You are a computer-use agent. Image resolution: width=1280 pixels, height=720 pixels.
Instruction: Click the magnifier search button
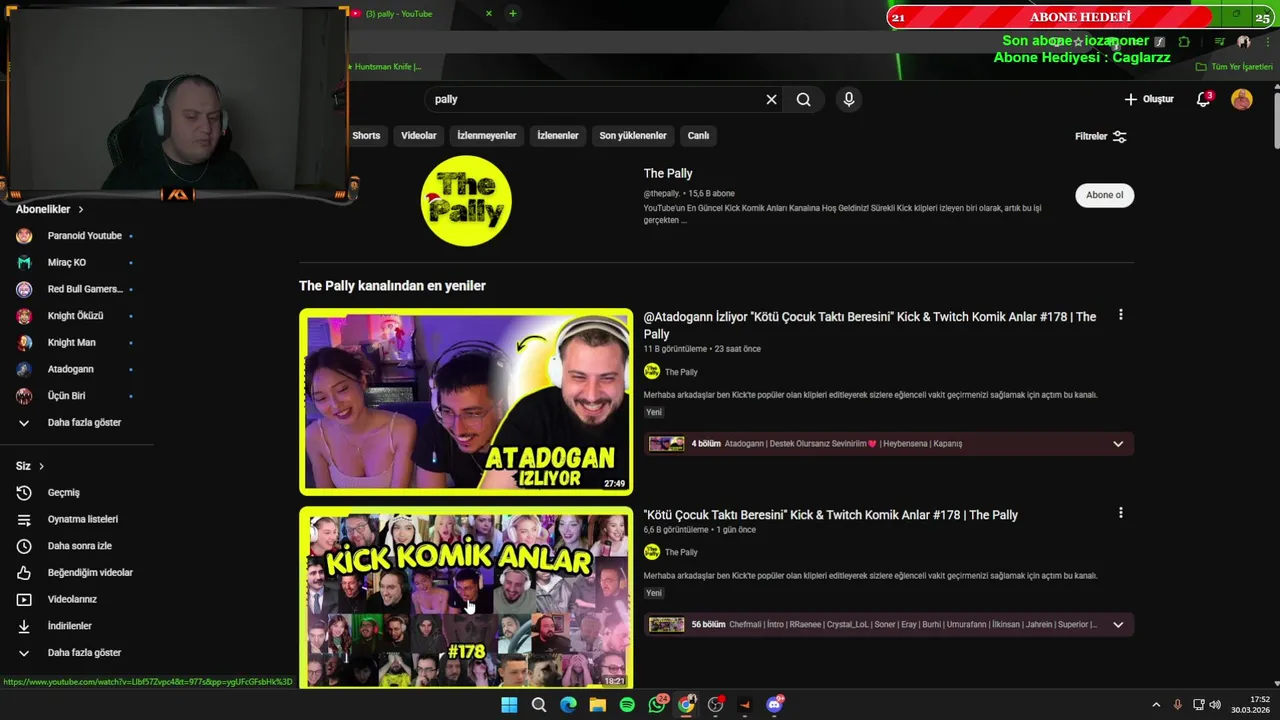point(803,99)
